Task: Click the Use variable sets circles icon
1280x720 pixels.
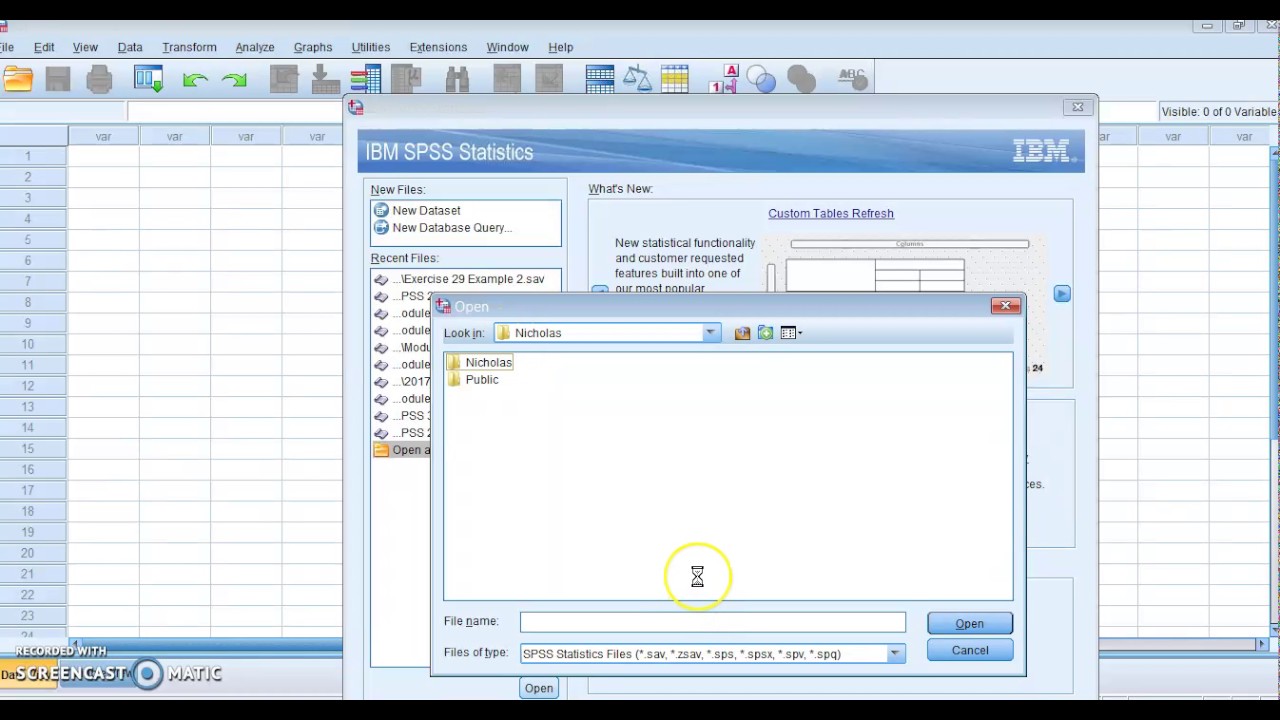Action: (x=762, y=79)
